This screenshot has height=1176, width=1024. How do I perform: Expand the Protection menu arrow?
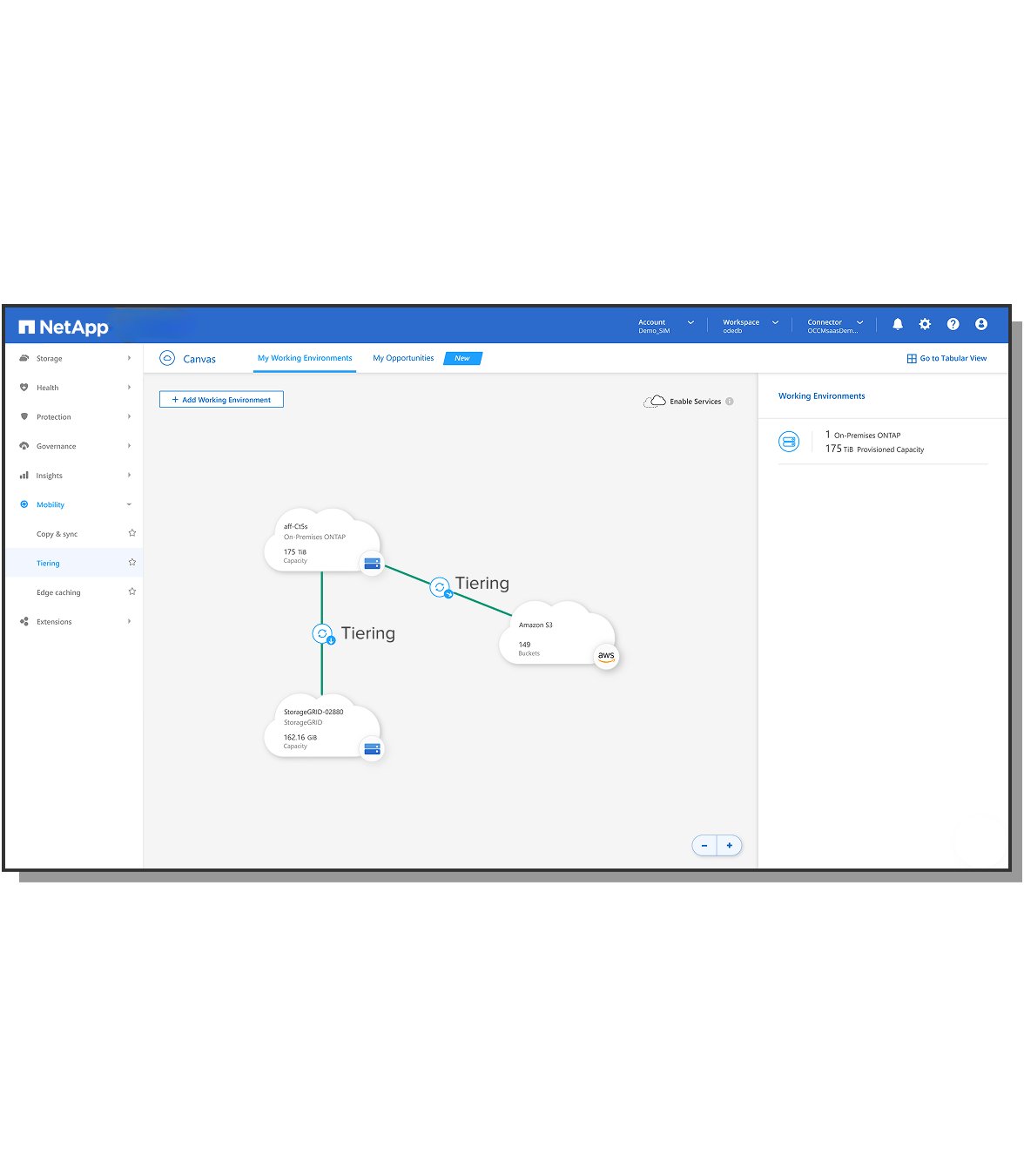tap(129, 416)
